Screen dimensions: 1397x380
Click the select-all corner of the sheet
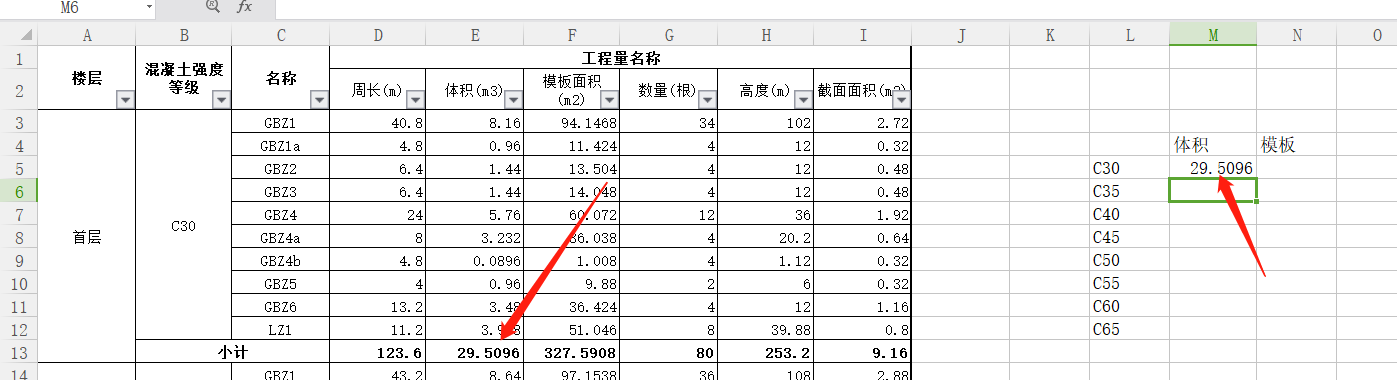18,35
